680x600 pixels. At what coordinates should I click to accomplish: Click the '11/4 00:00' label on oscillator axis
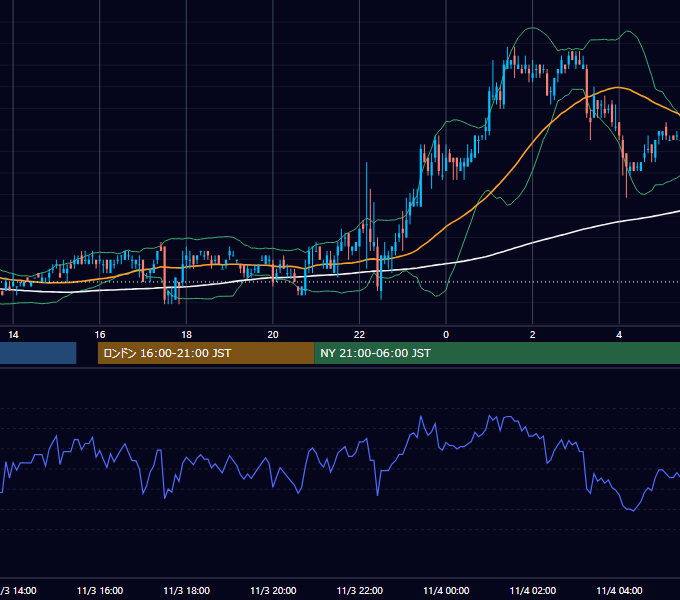pyautogui.click(x=446, y=591)
